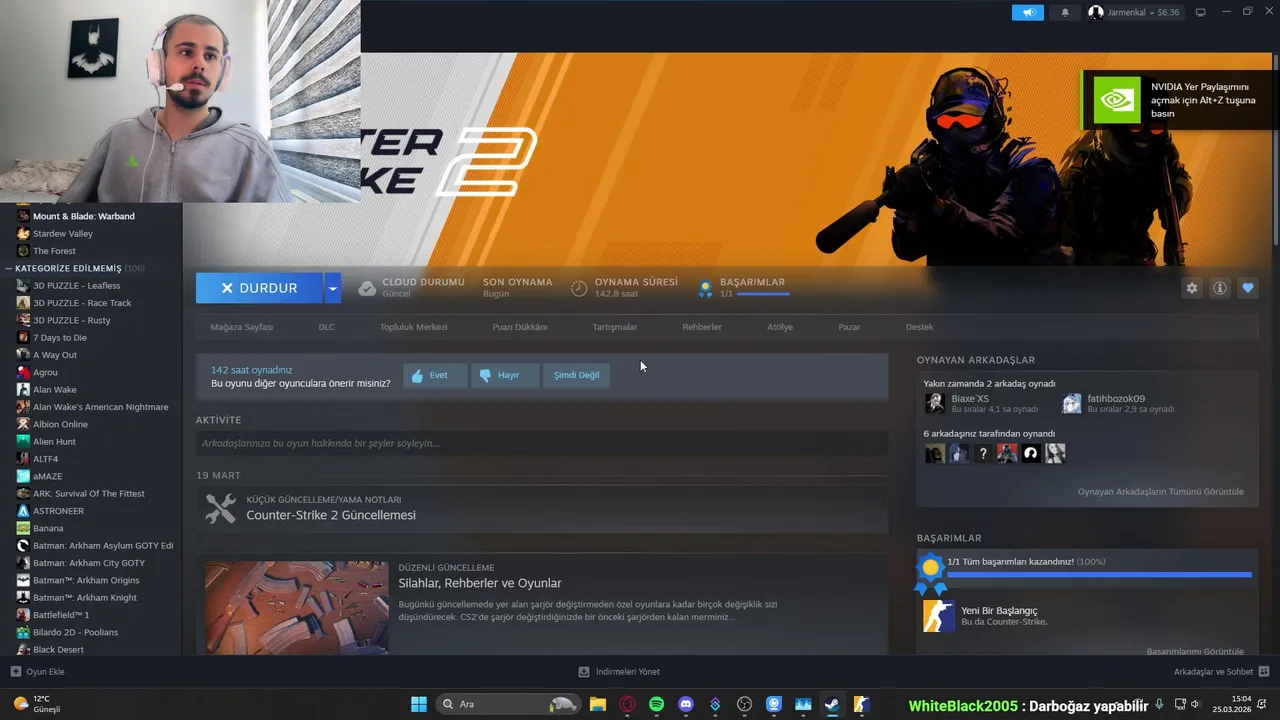Open friend Biaxe'XS avatar

935,403
